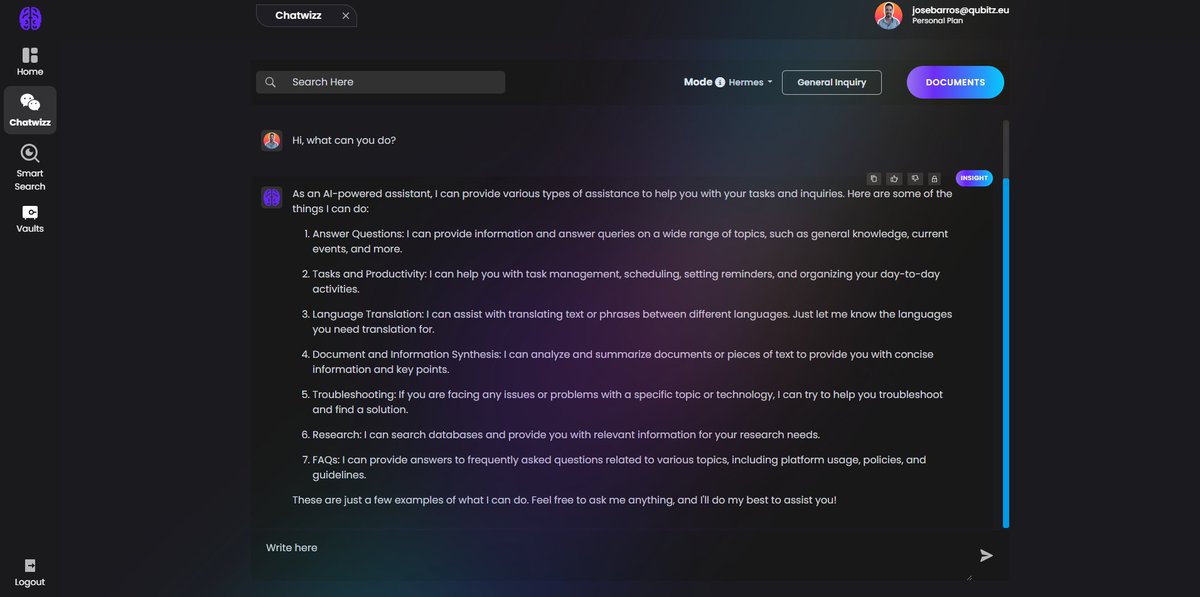This screenshot has height=597, width=1200.
Task: Focus the Write here message box
Action: pyautogui.click(x=612, y=554)
